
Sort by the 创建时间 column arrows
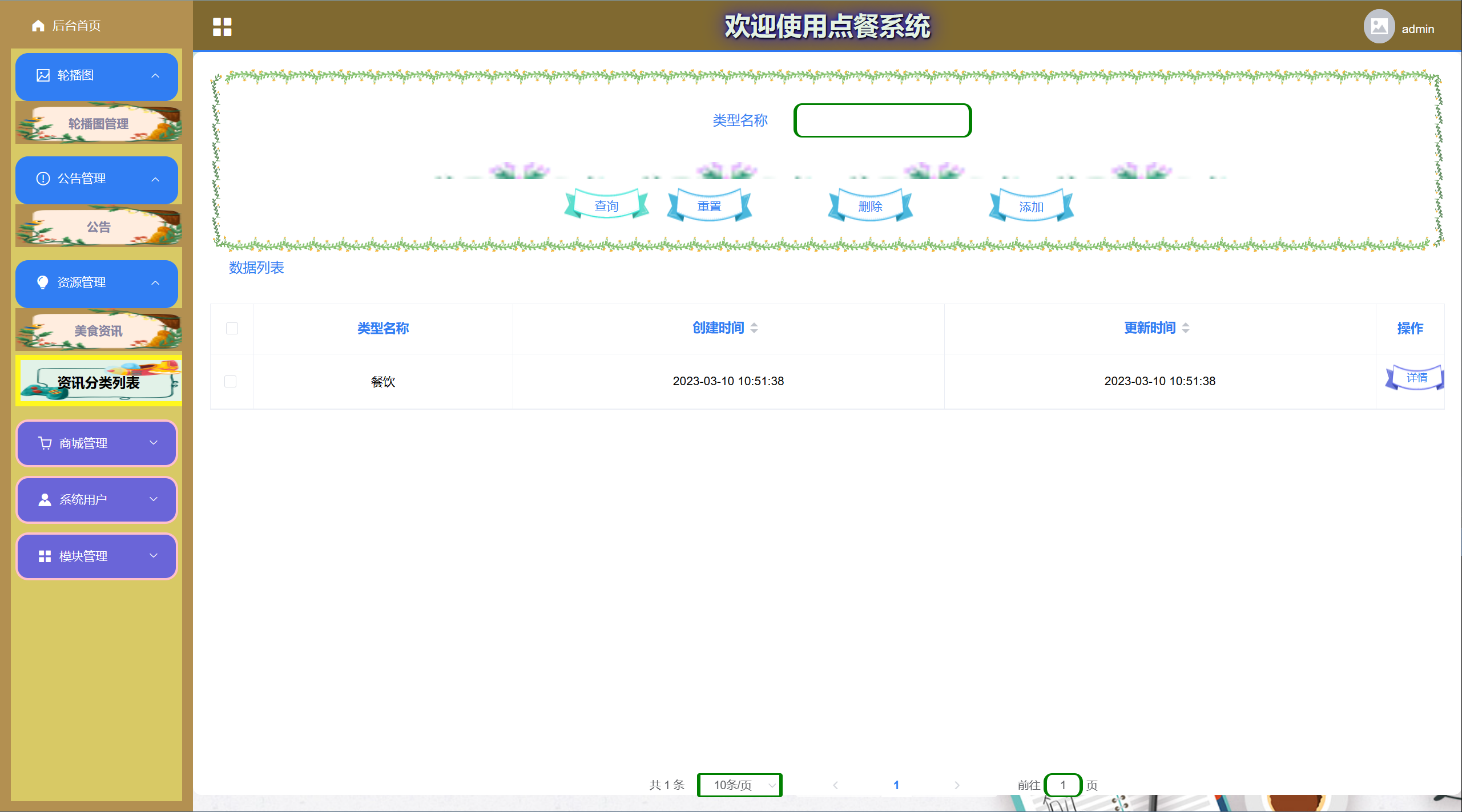pyautogui.click(x=754, y=328)
